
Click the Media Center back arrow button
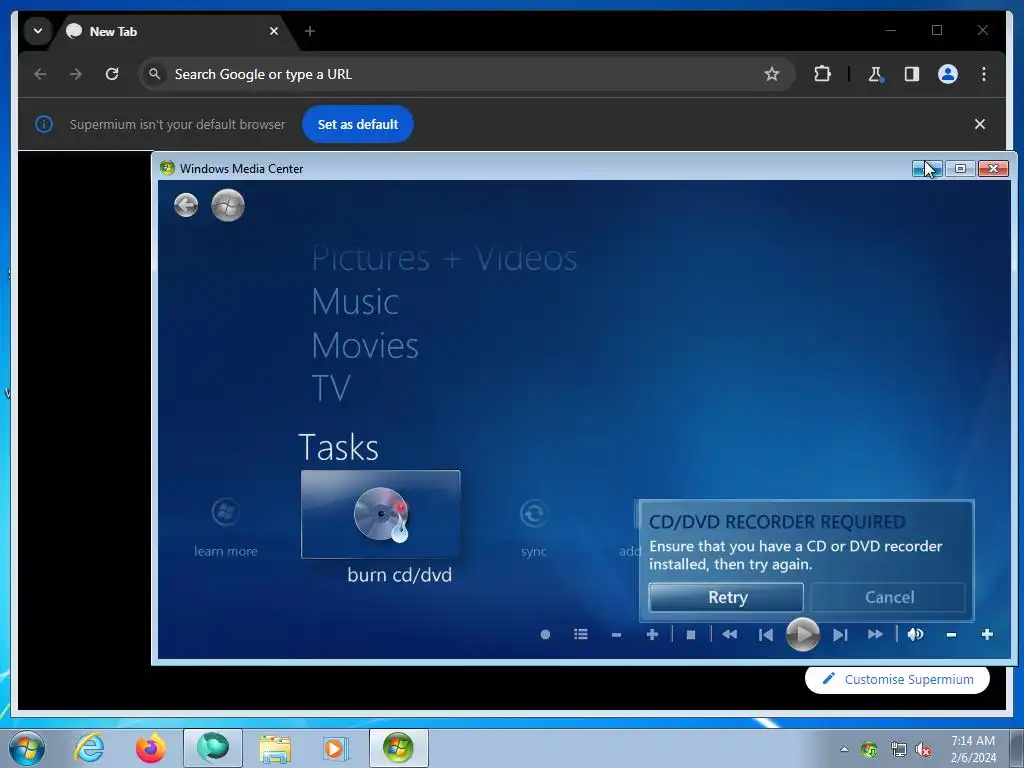tap(186, 205)
